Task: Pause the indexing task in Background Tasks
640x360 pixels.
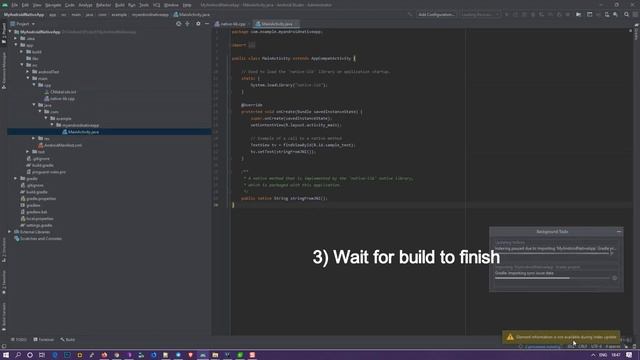Action: [612, 253]
